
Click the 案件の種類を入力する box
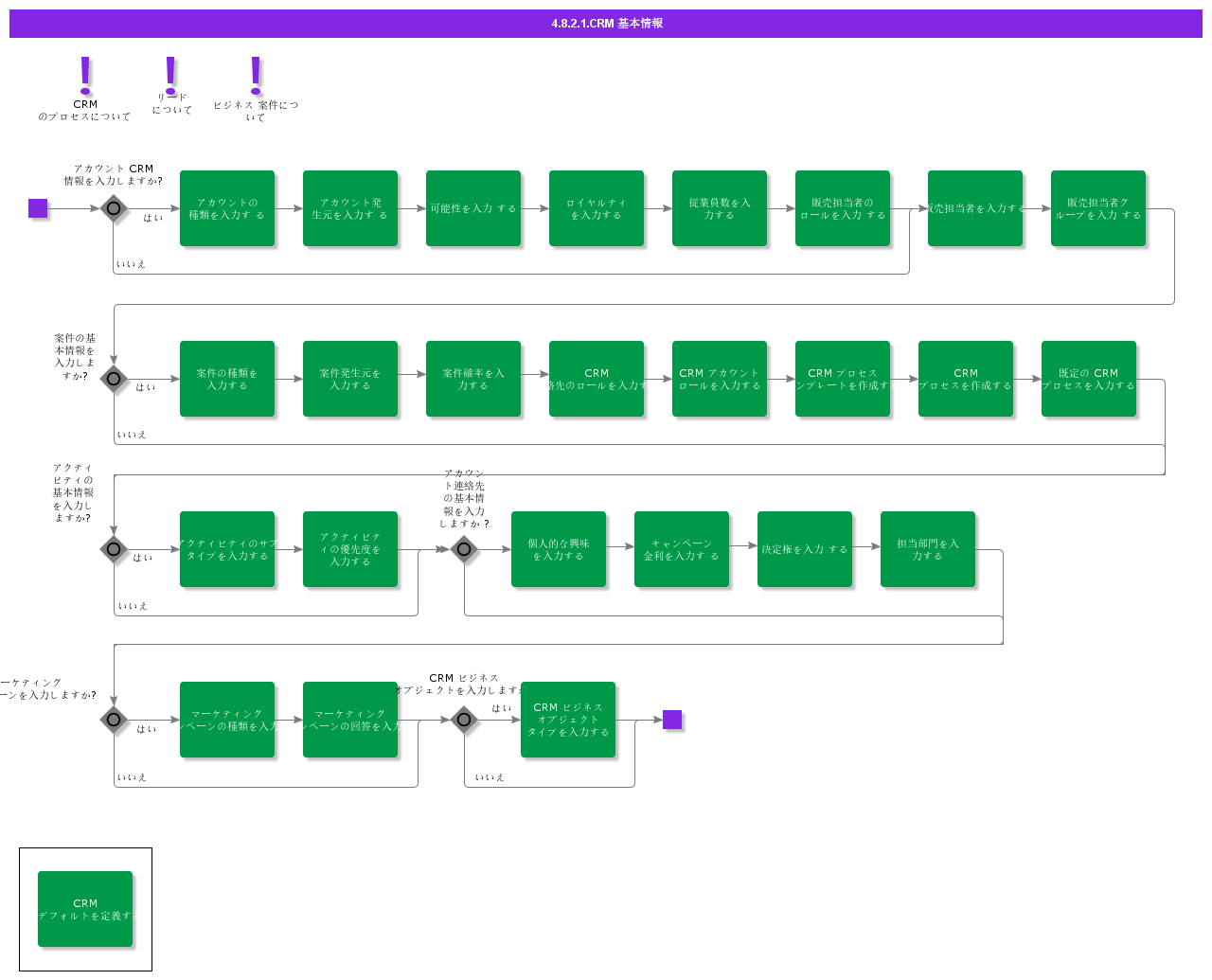click(227, 379)
